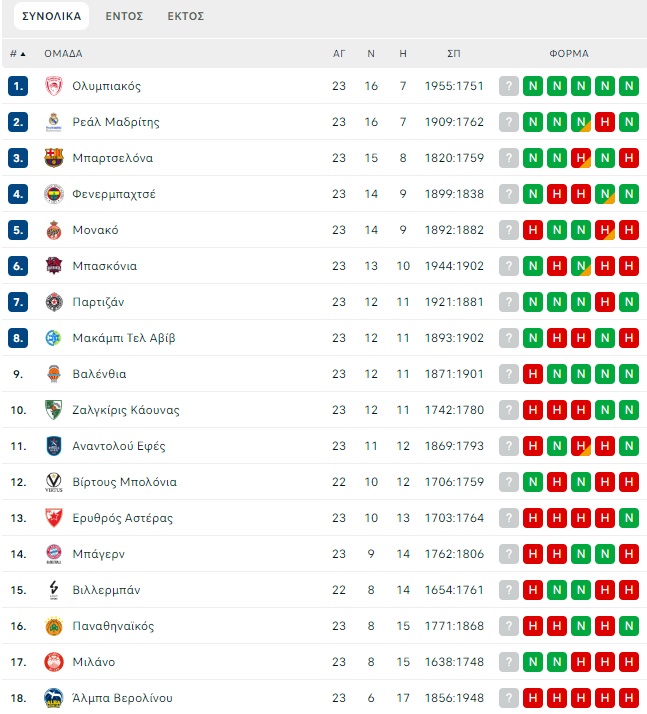Click the Παναθηναϊκός green clover logo
This screenshot has width=647, height=714.
click(x=54, y=626)
